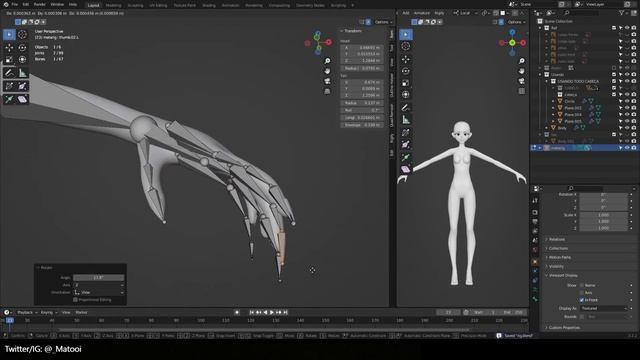Open the Object properties tab (orange square)
This screenshot has width=640, height=360.
tap(535, 262)
